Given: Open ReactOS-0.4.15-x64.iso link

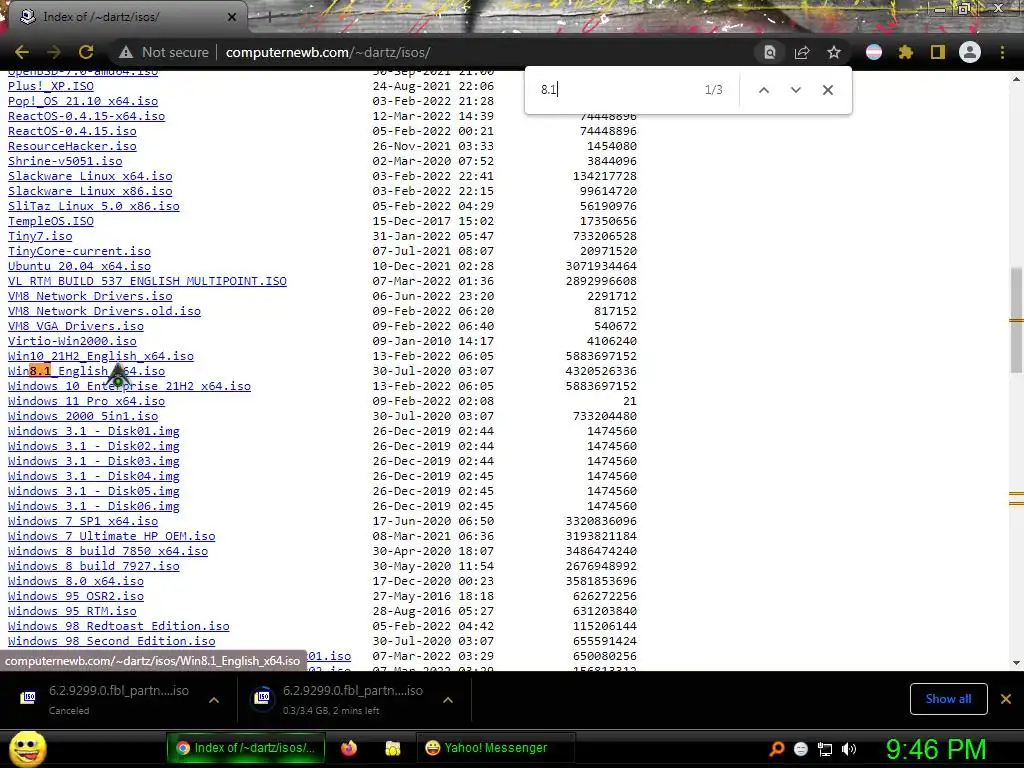Looking at the screenshot, I should (x=86, y=116).
